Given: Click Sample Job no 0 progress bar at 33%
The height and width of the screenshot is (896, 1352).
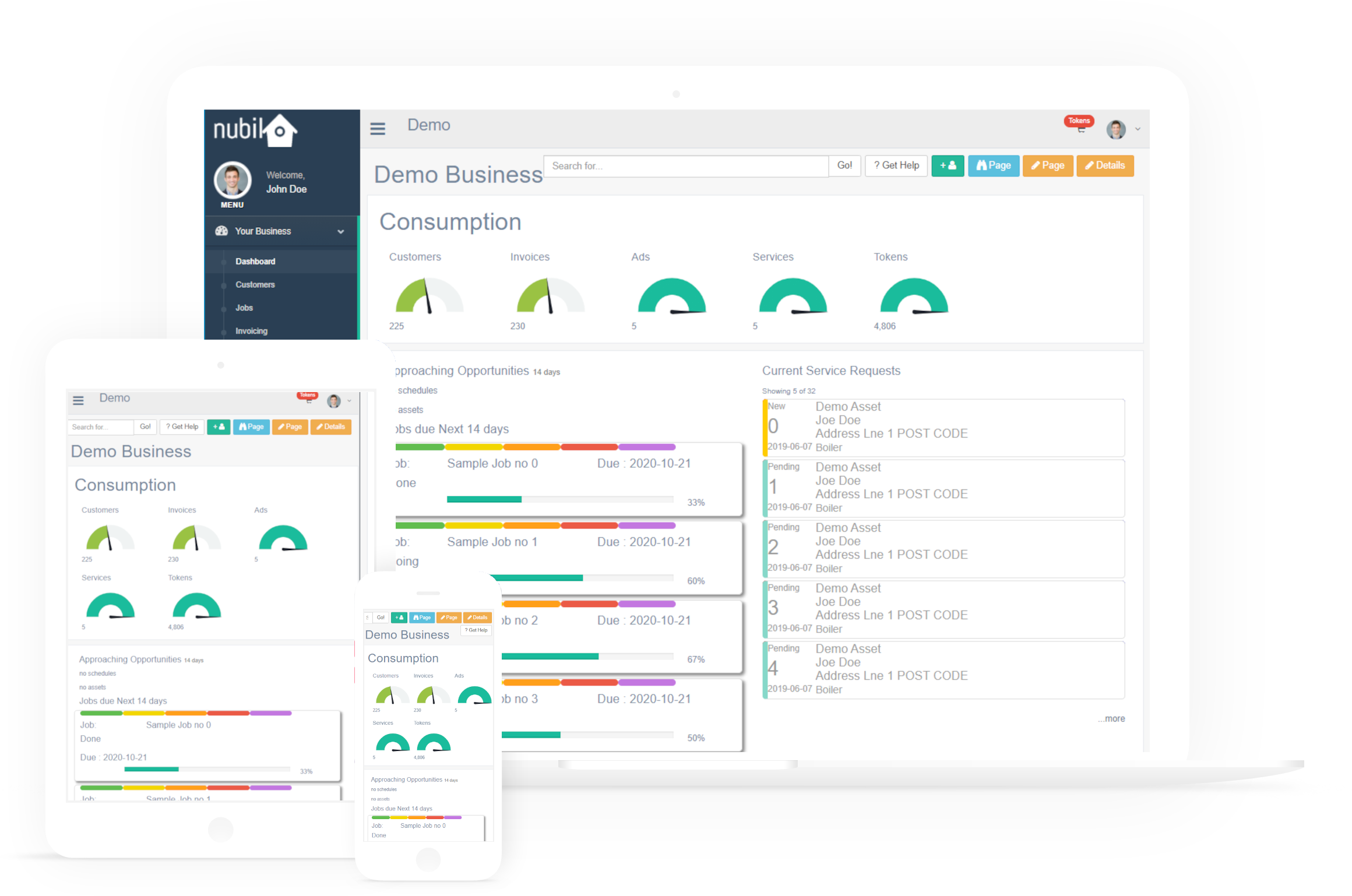Looking at the screenshot, I should [560, 499].
